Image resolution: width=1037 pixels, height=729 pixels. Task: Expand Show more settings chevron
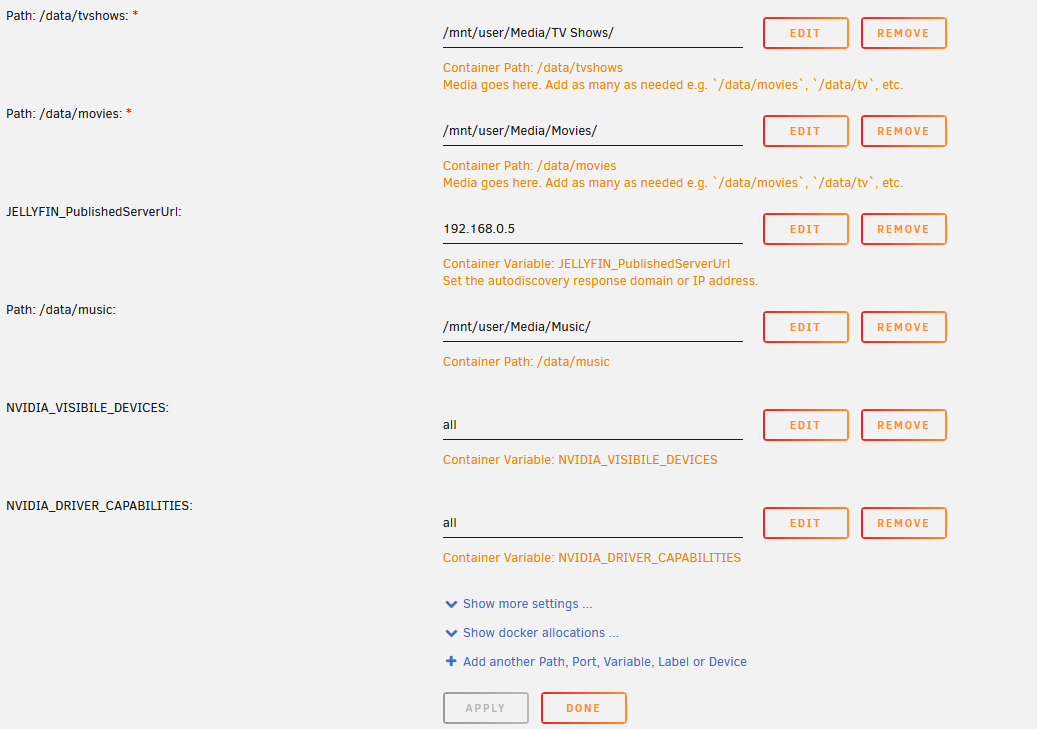point(451,604)
